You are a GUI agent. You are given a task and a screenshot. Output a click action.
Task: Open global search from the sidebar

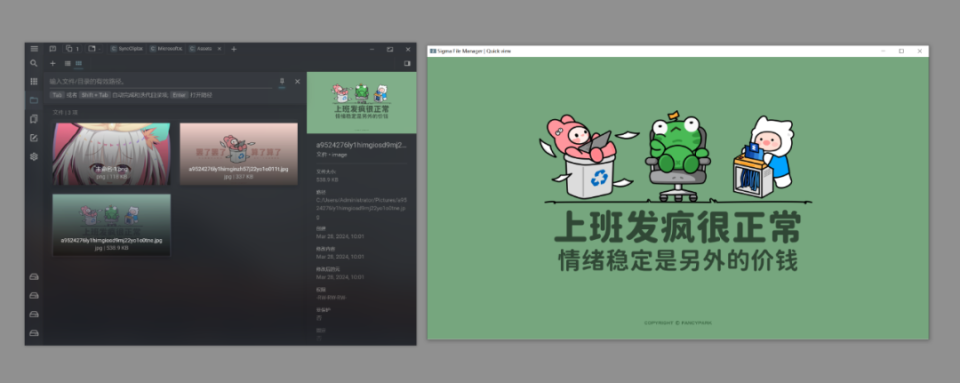(34, 63)
